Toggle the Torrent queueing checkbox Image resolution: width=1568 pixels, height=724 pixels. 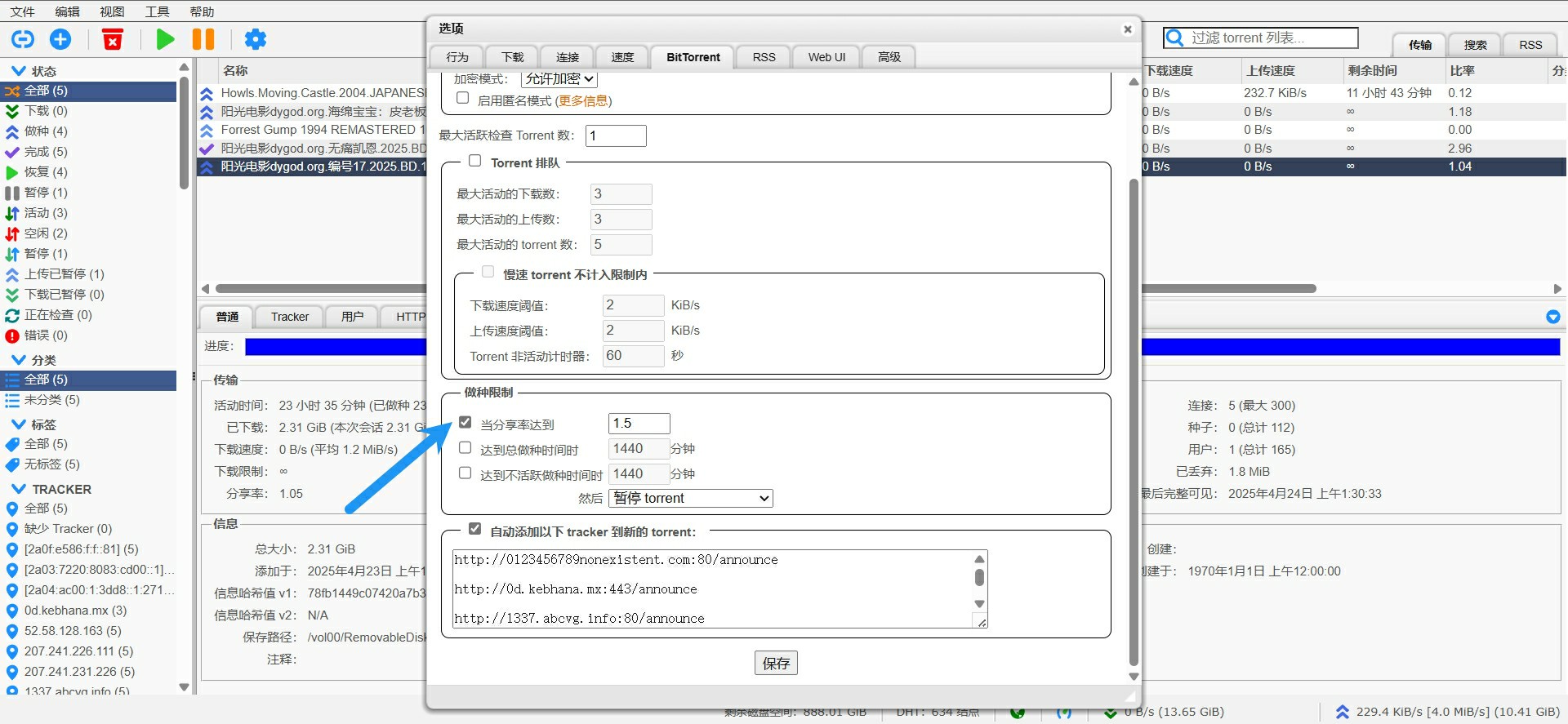tap(474, 162)
